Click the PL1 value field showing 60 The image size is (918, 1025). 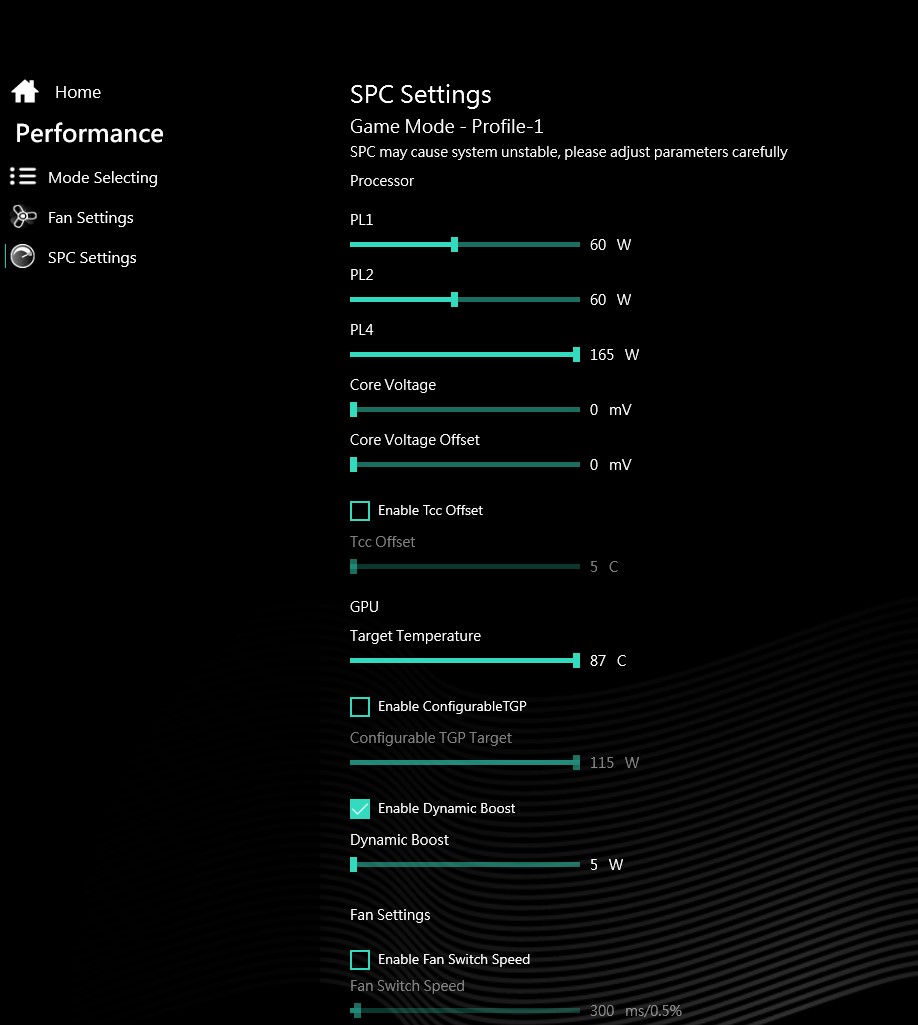click(598, 244)
